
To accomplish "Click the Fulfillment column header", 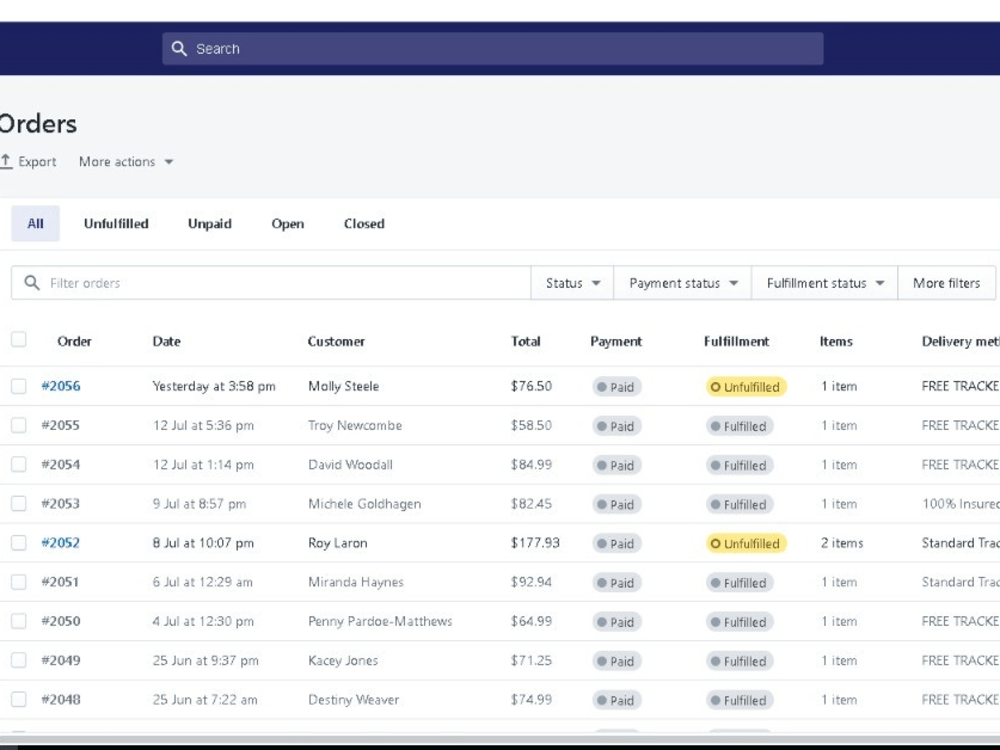I will point(737,341).
